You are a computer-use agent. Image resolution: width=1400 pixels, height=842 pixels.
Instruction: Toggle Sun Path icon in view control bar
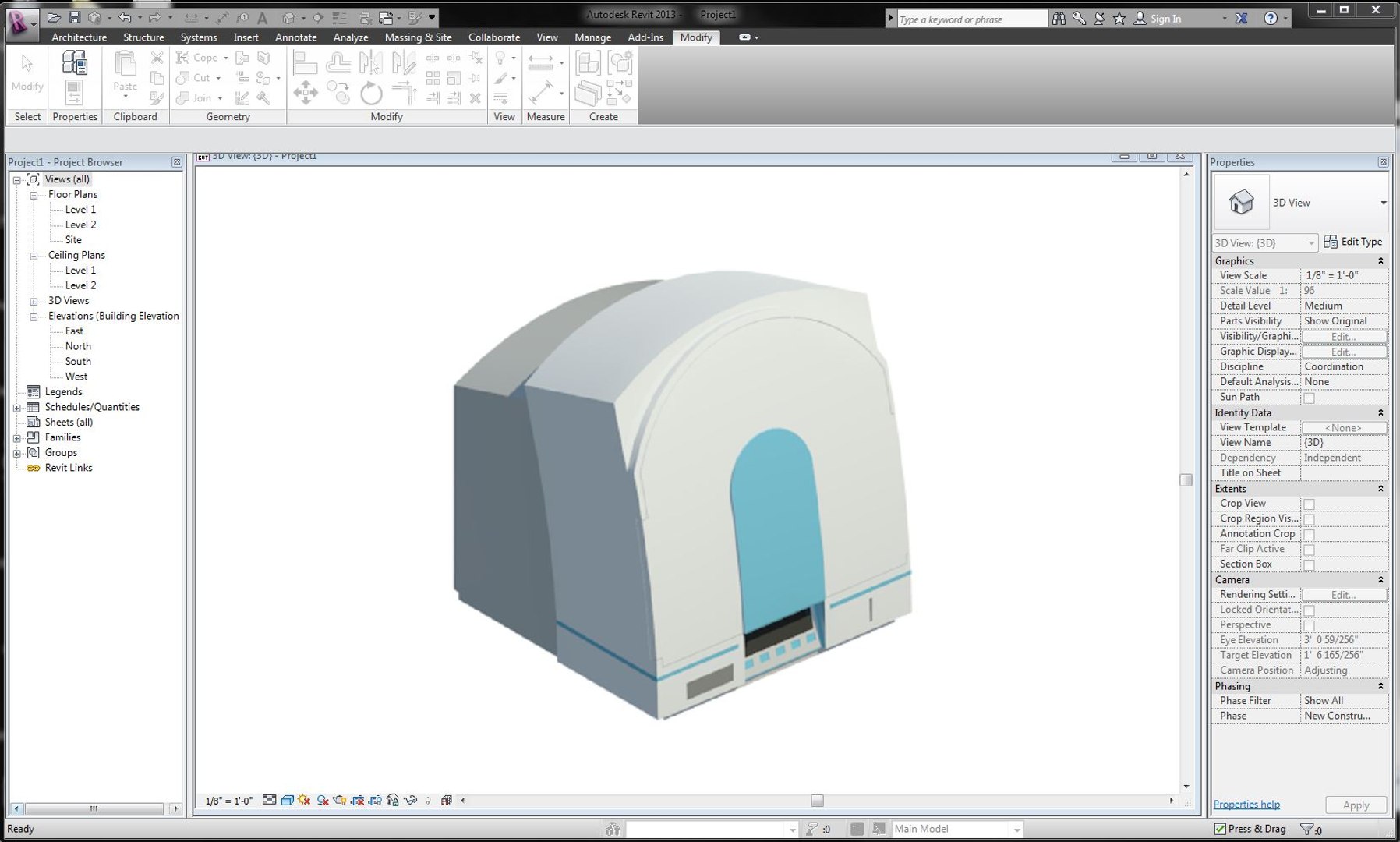[x=304, y=800]
